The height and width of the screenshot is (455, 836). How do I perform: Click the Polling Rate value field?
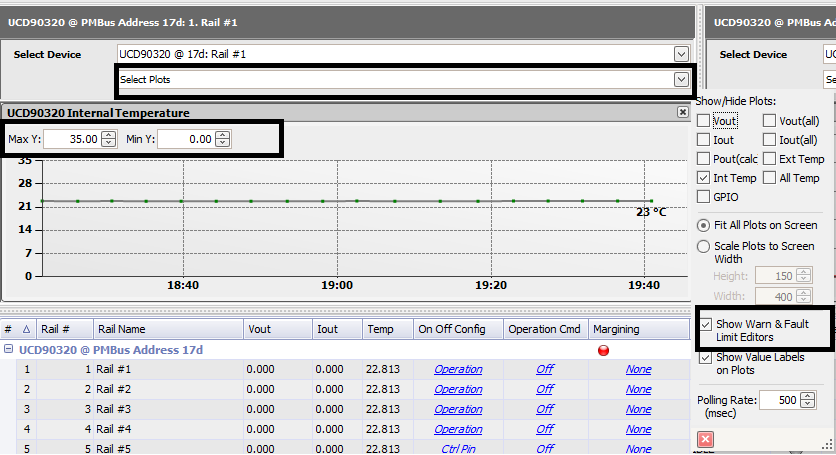pos(779,400)
